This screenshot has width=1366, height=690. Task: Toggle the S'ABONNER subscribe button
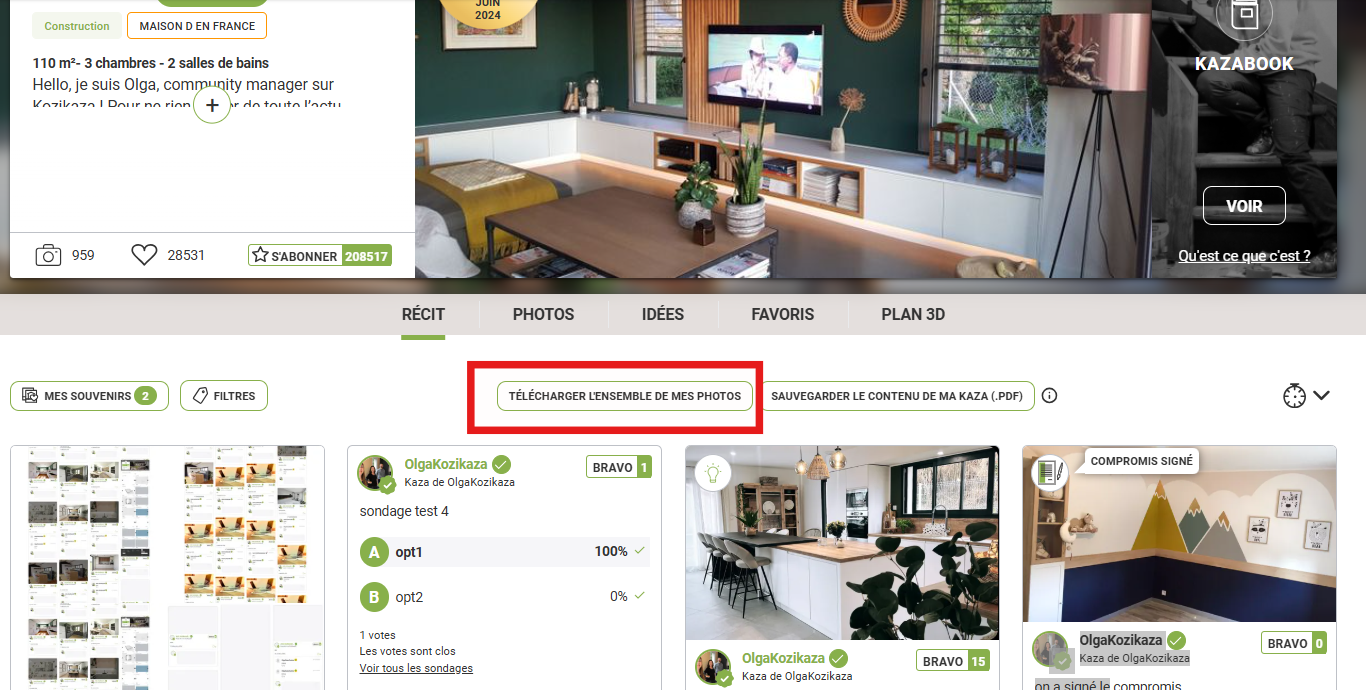tap(320, 255)
